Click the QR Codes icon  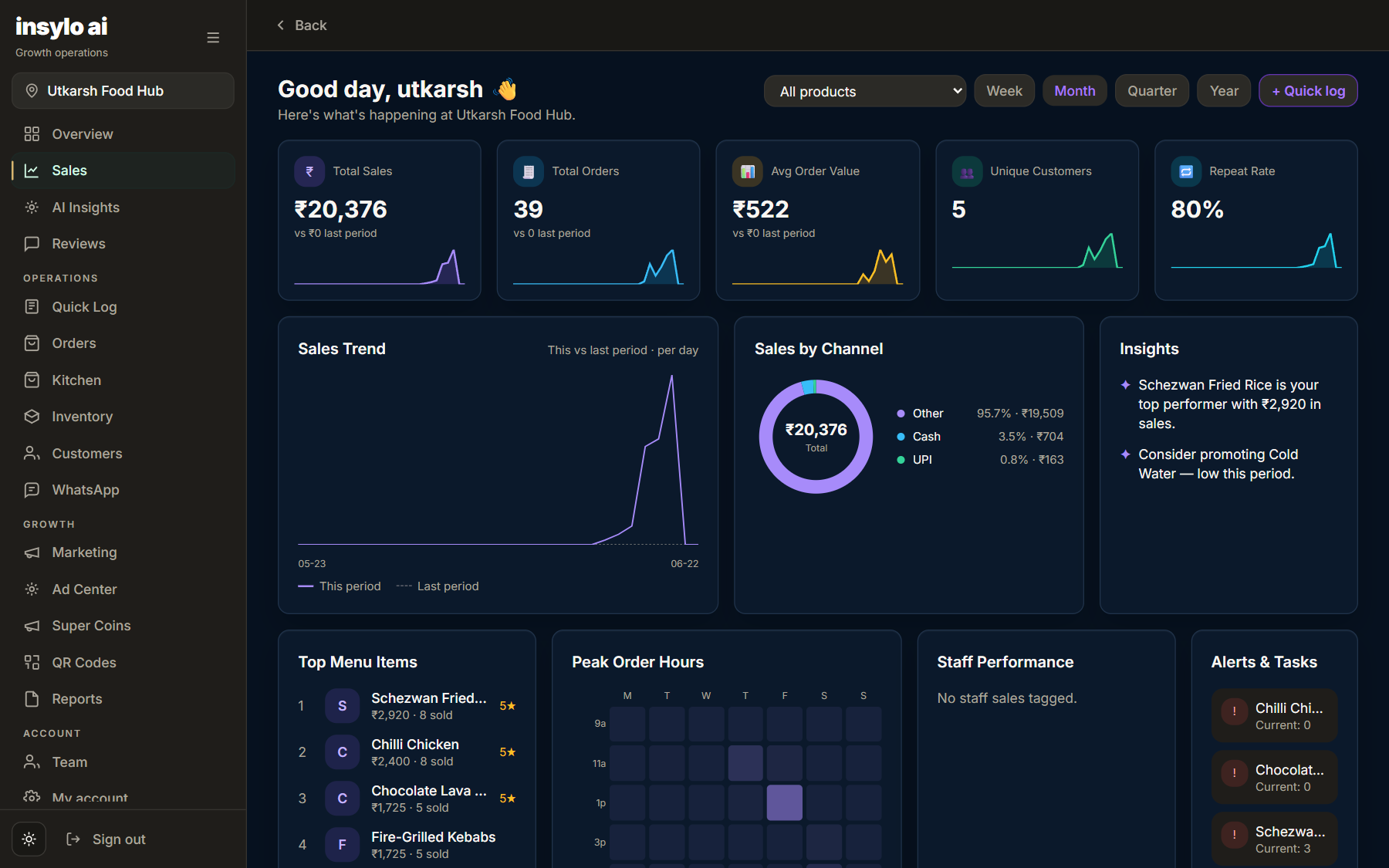[32, 663]
